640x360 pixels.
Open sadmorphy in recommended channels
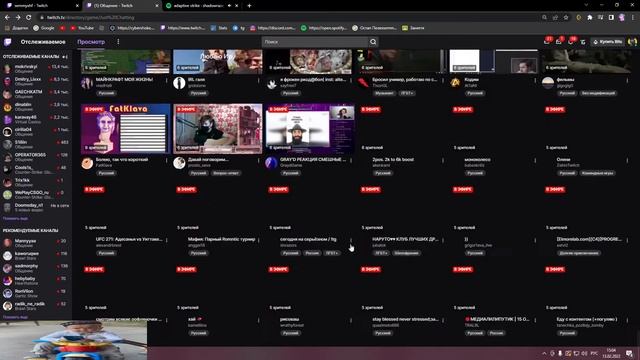click(36, 268)
